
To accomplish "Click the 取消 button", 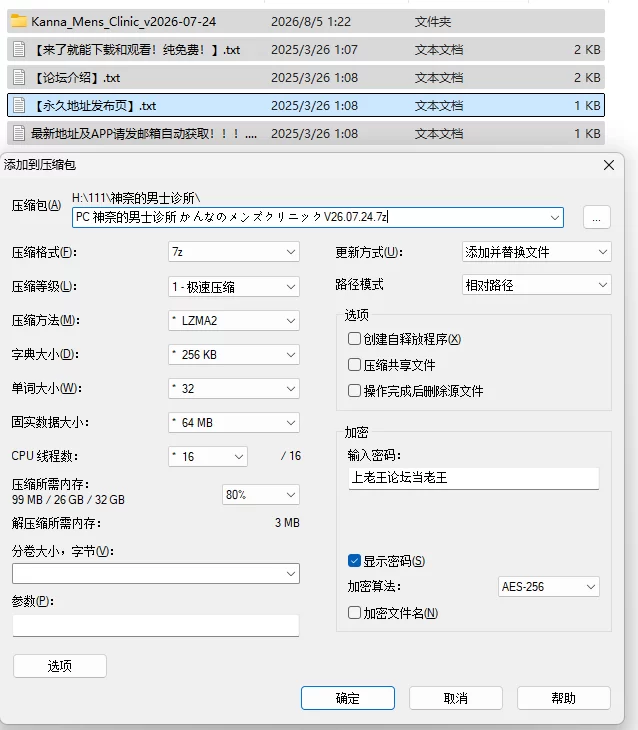I will pos(456,698).
